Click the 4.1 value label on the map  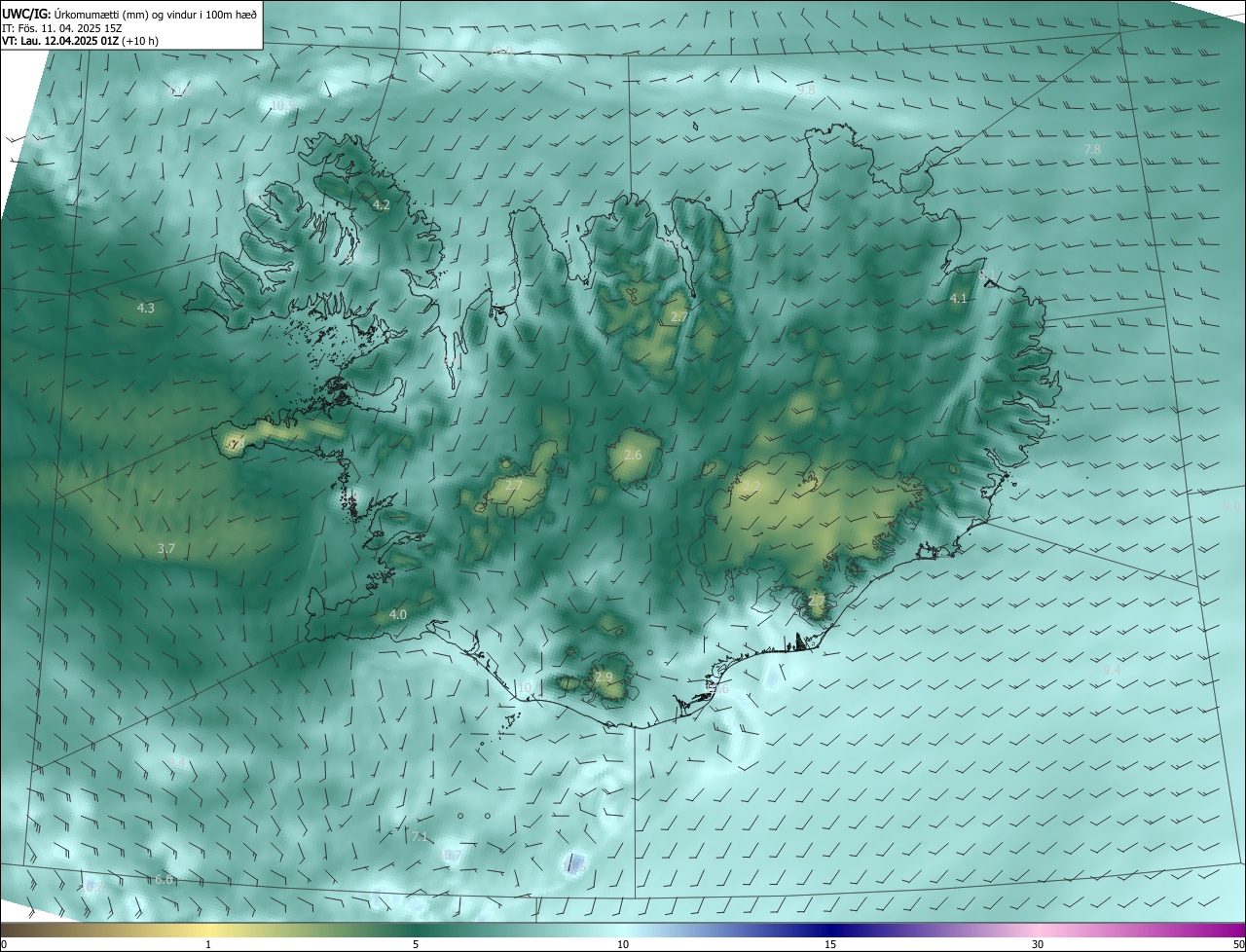pos(959,298)
